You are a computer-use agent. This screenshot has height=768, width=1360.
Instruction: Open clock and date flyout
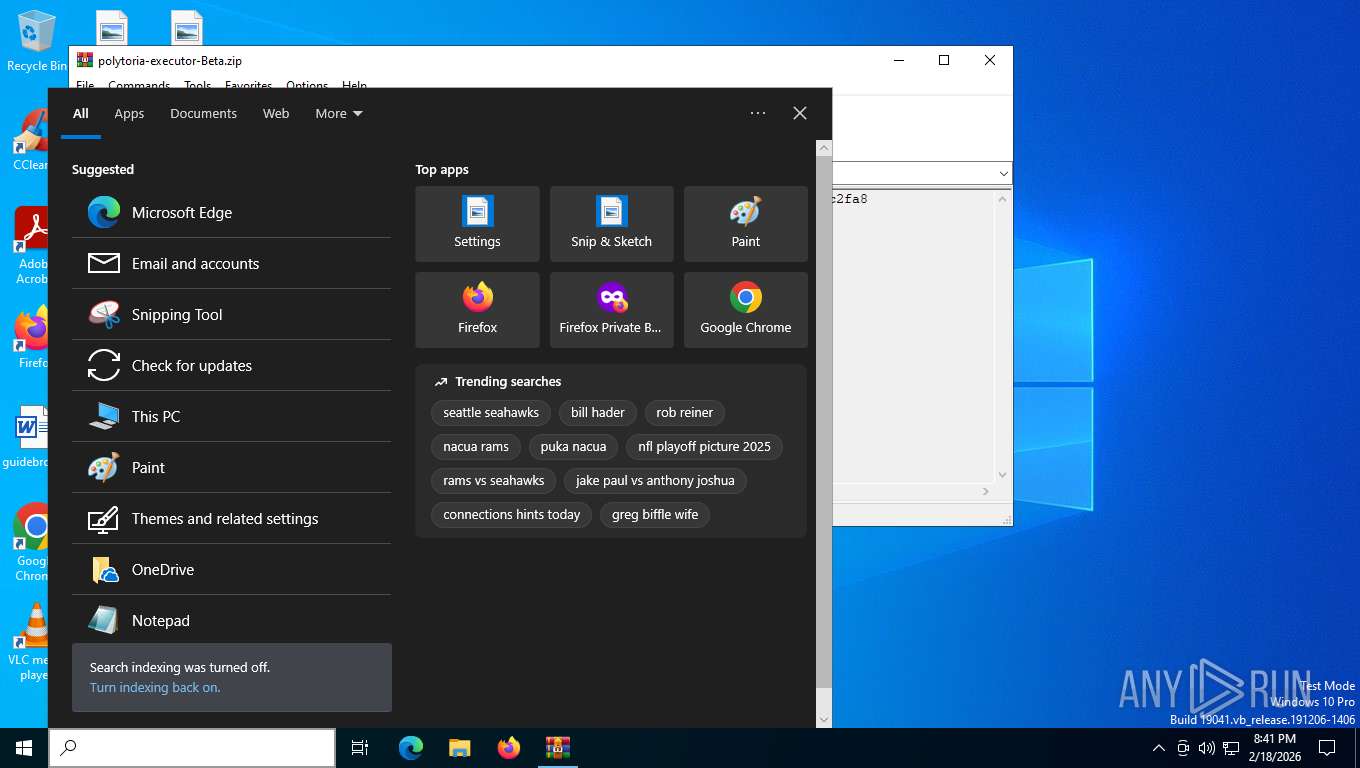[1275, 748]
